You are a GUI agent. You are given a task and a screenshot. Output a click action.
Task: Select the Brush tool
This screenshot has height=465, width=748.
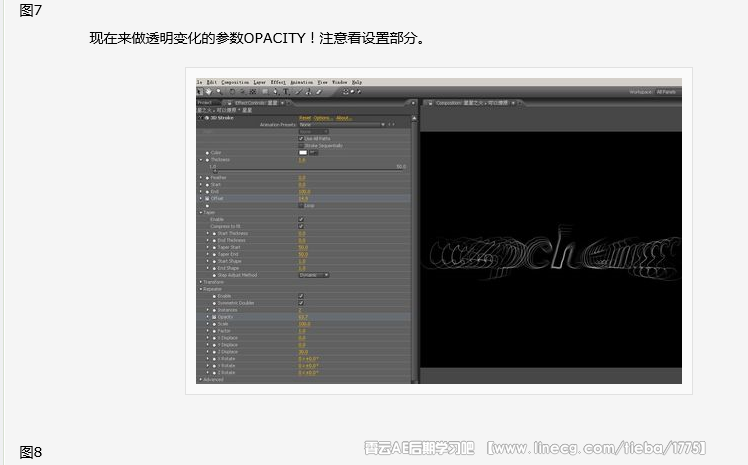(299, 92)
